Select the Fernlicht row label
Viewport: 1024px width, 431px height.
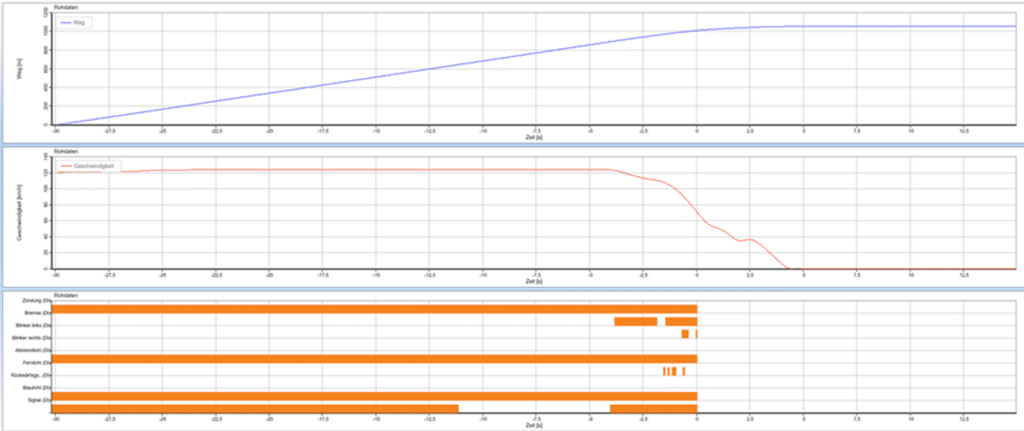click(38, 363)
